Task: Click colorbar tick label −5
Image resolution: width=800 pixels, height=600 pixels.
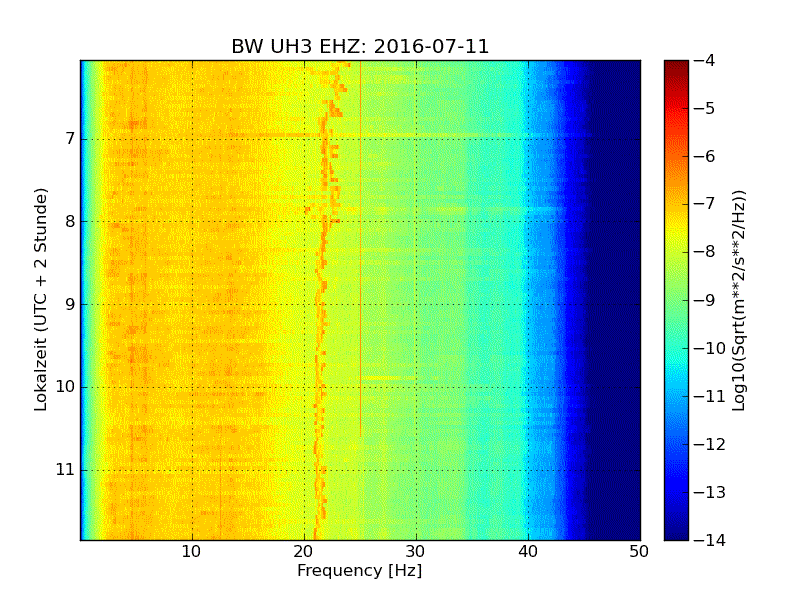Action: tap(704, 109)
